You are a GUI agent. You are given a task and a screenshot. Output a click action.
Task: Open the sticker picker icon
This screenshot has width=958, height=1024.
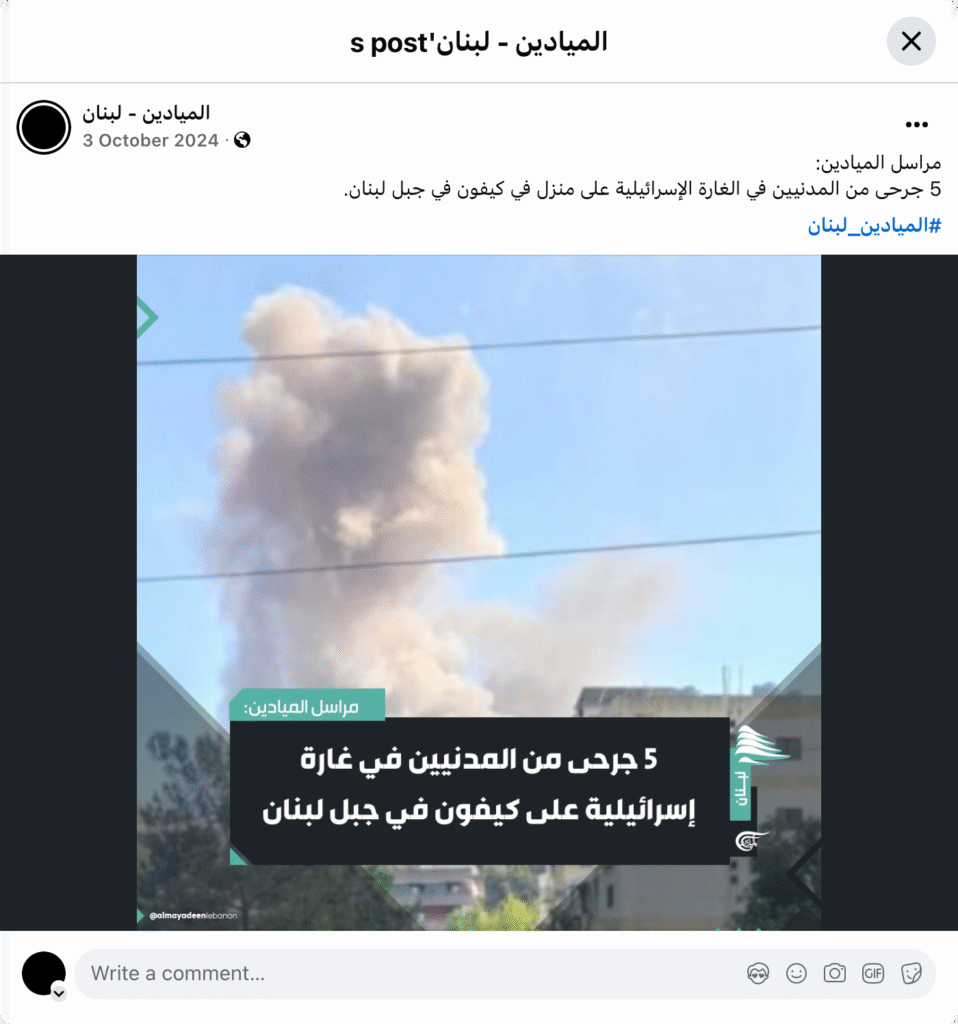point(911,973)
